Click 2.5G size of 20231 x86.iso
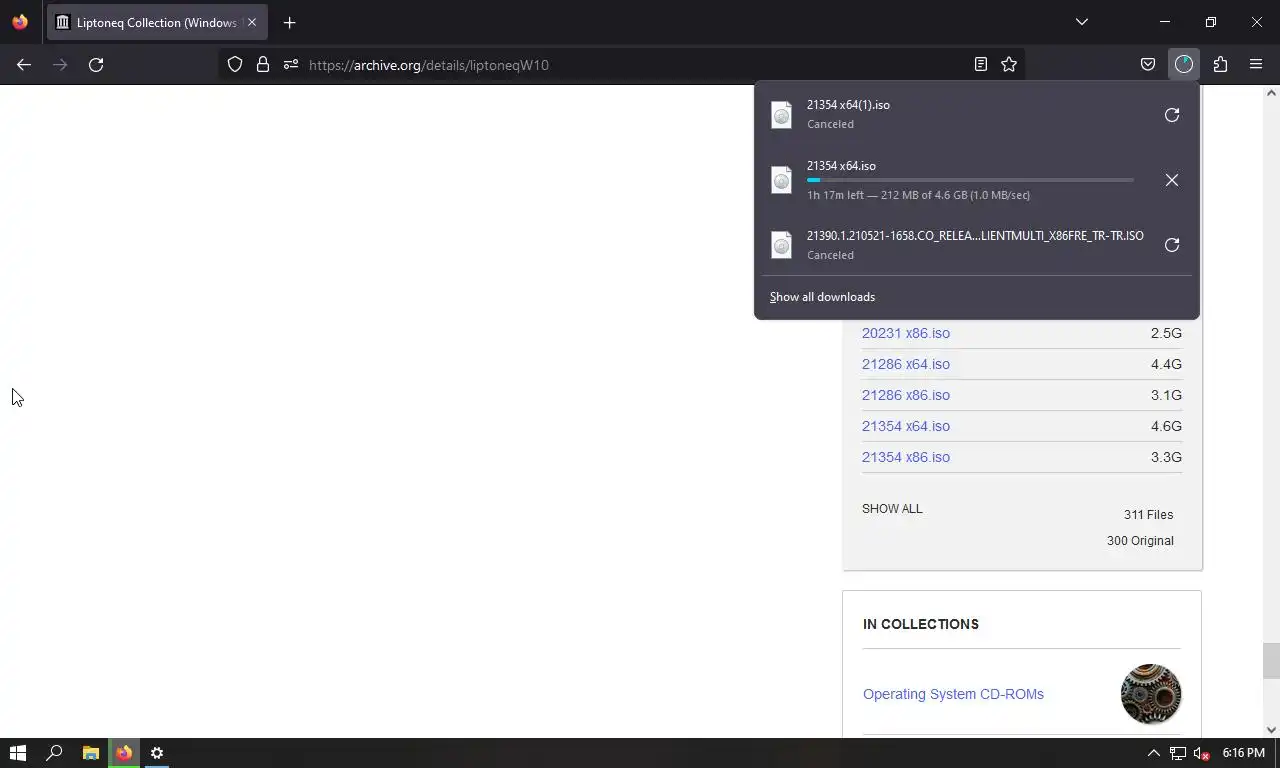This screenshot has height=768, width=1280. (1166, 333)
